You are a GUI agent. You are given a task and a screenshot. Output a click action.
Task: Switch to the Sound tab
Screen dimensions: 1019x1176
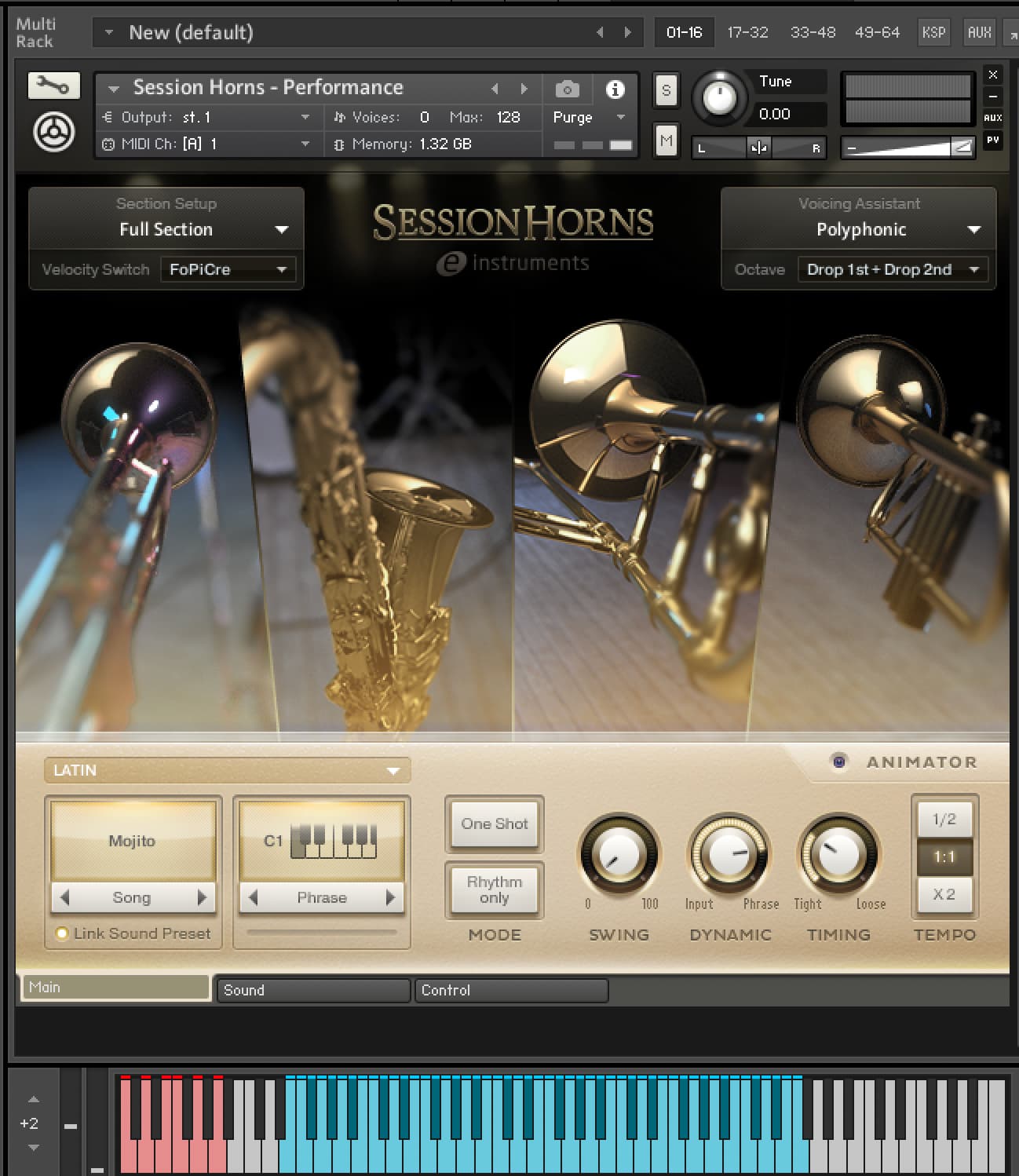pyautogui.click(x=313, y=990)
